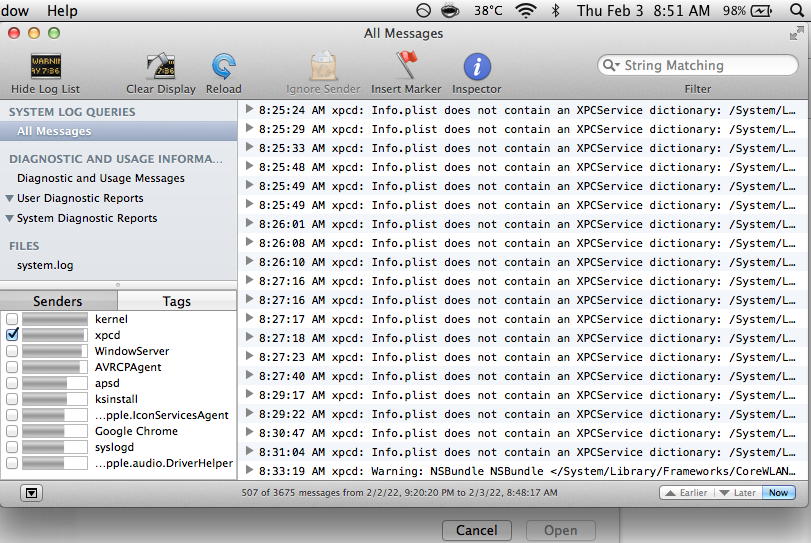Select Diagnostic and Usage Messages
Screen dimensions: 811x543
pos(101,178)
